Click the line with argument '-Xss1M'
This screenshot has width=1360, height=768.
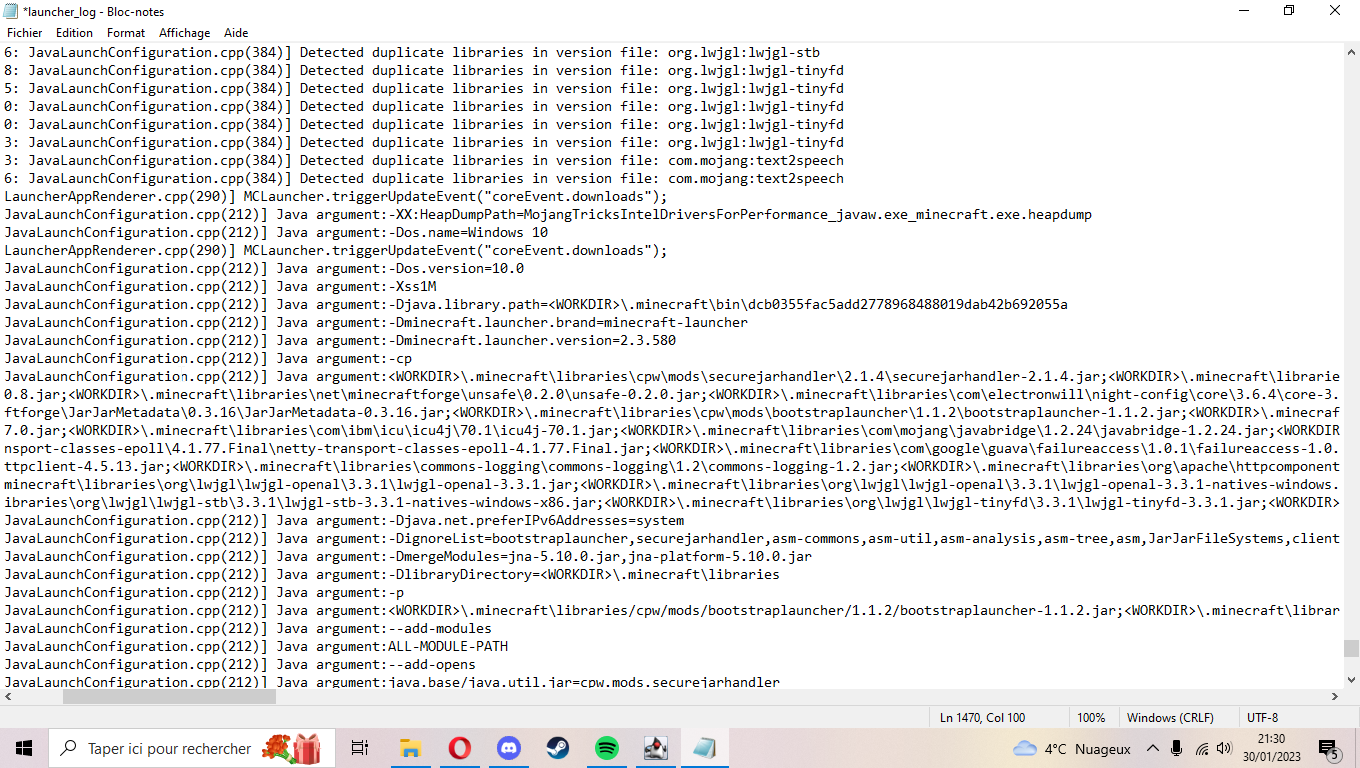pos(220,286)
